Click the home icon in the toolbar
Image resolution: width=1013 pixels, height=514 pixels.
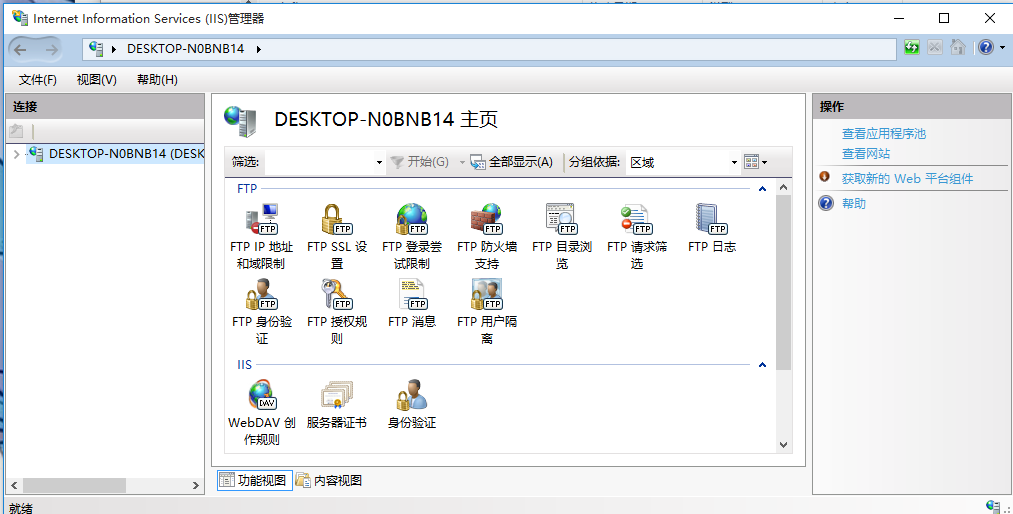pyautogui.click(x=957, y=47)
